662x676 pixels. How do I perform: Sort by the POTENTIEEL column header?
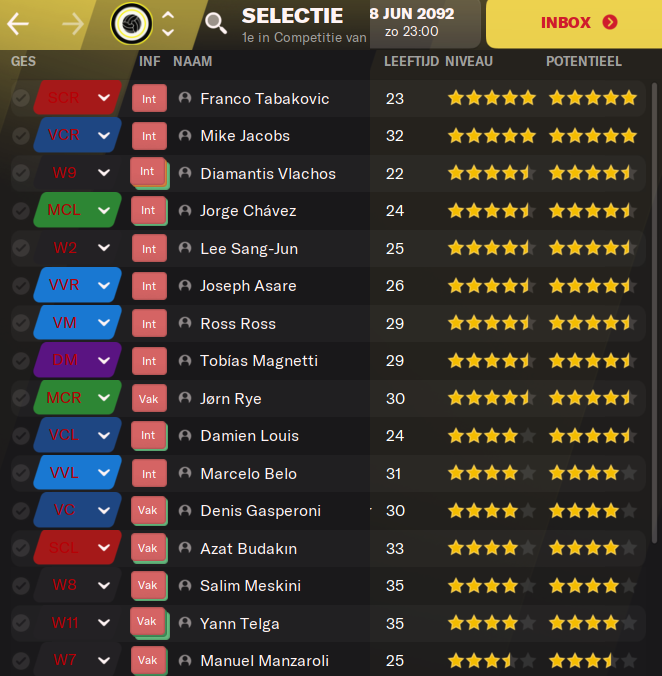click(584, 61)
